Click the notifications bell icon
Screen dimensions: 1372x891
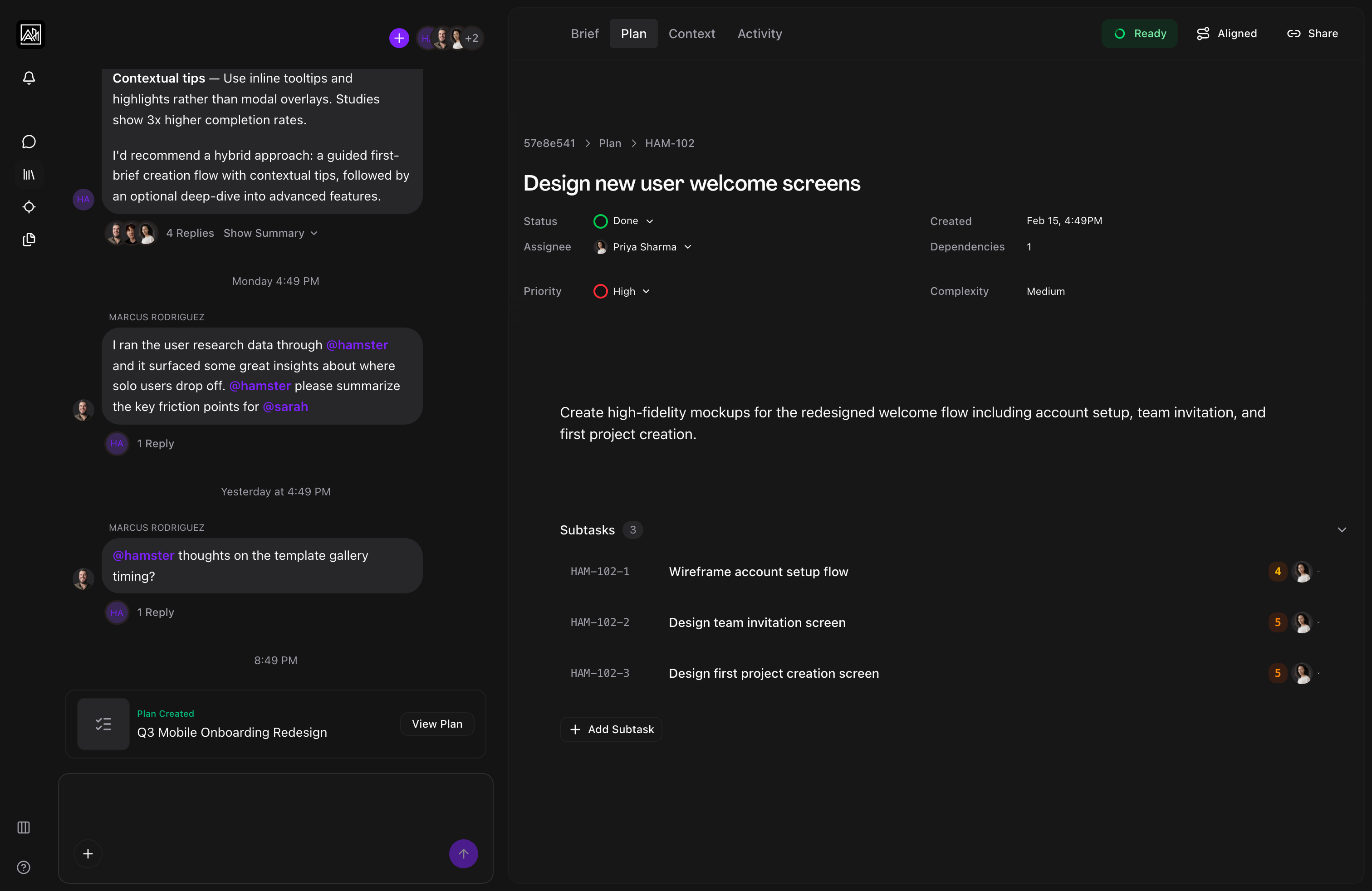tap(29, 78)
